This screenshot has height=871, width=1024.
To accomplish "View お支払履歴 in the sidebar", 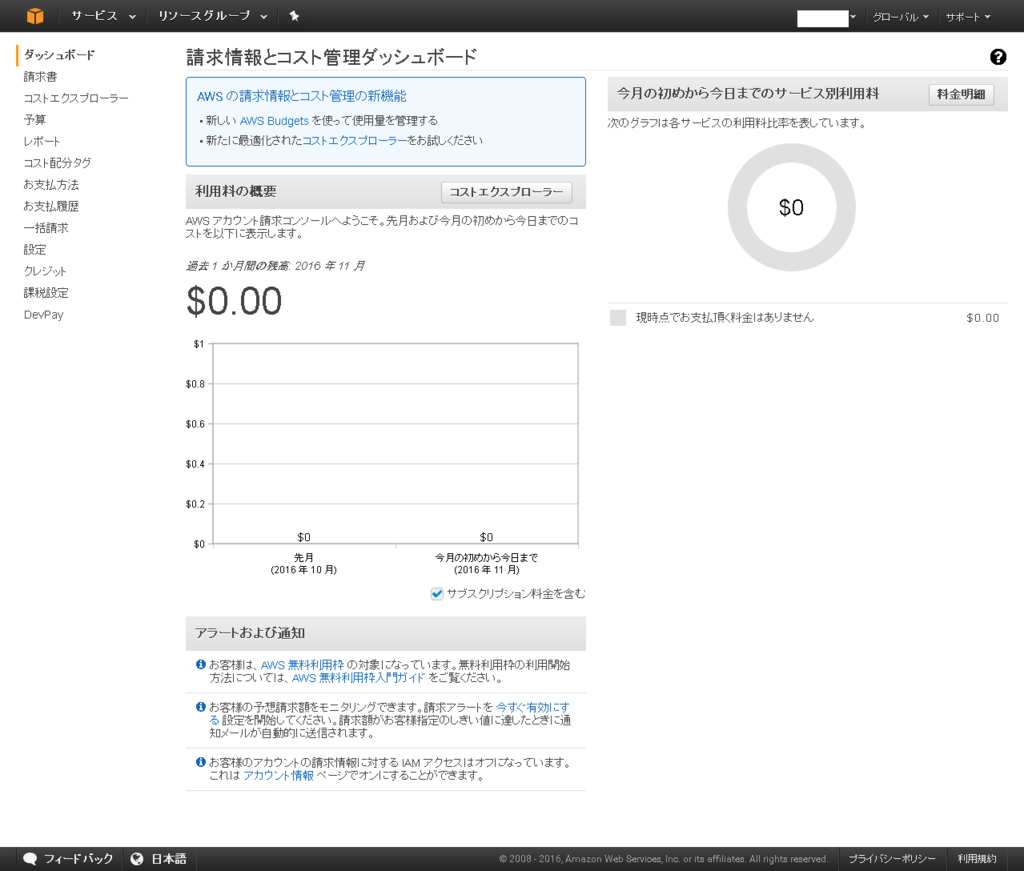I will (51, 206).
